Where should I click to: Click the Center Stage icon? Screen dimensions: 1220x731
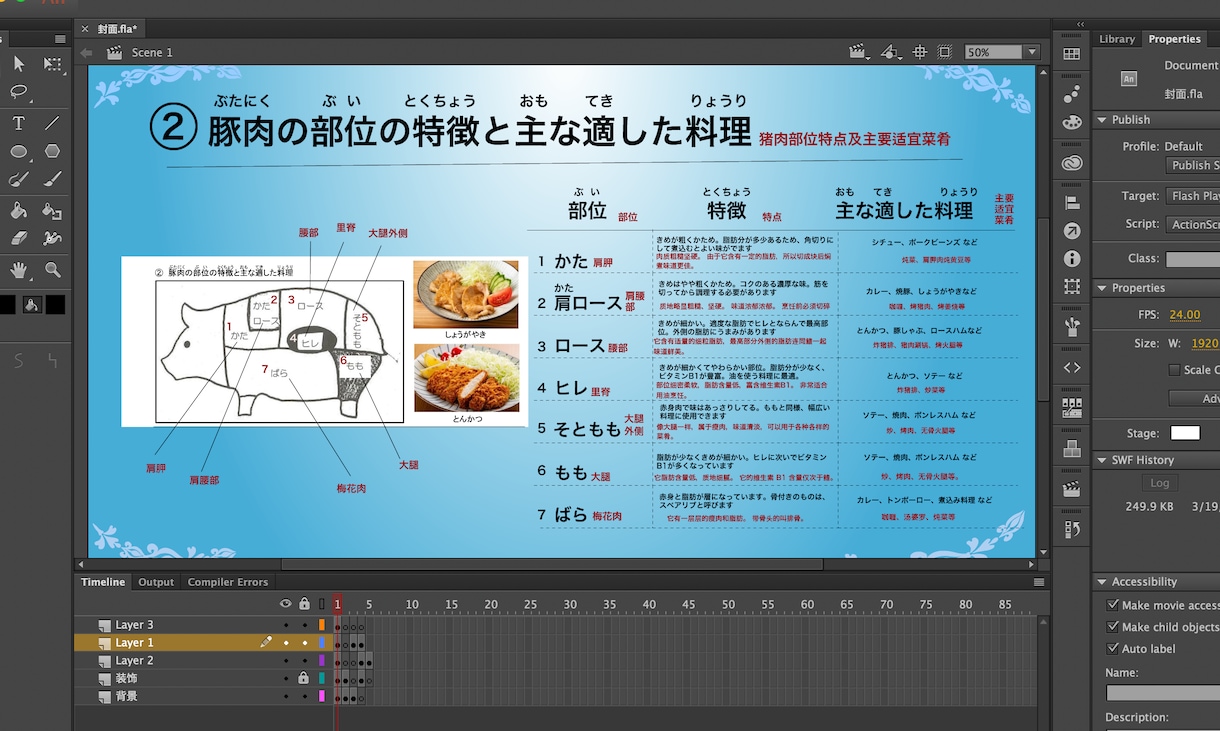[x=920, y=52]
